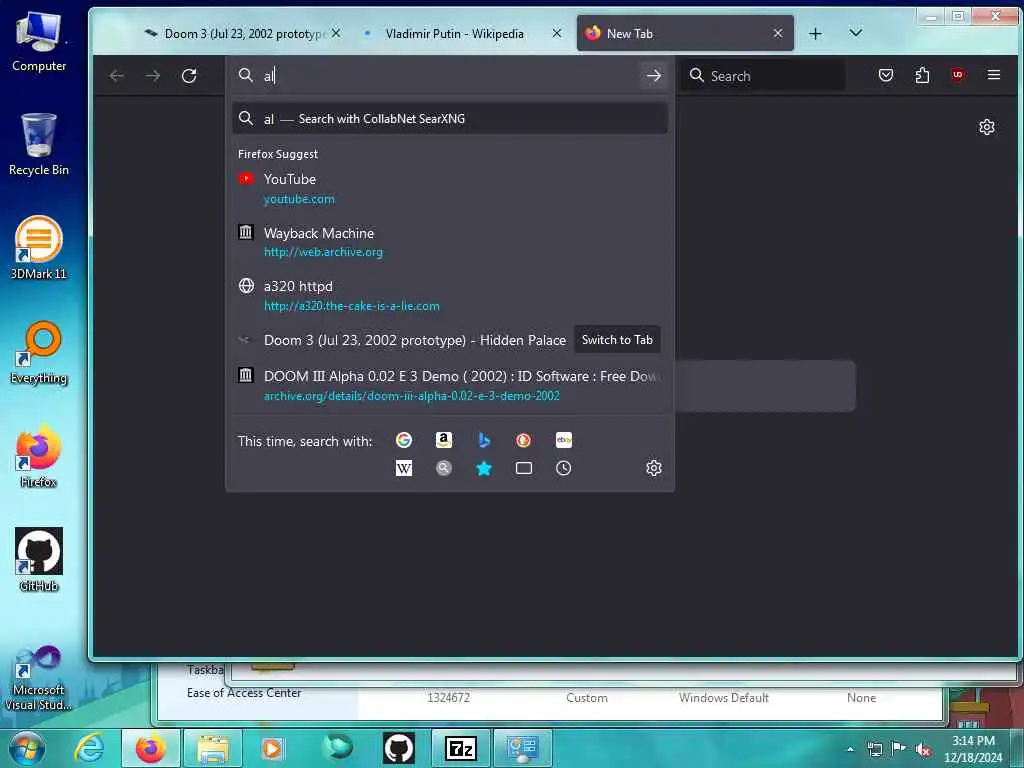Search this time with Wikipedia icon

click(x=404, y=468)
